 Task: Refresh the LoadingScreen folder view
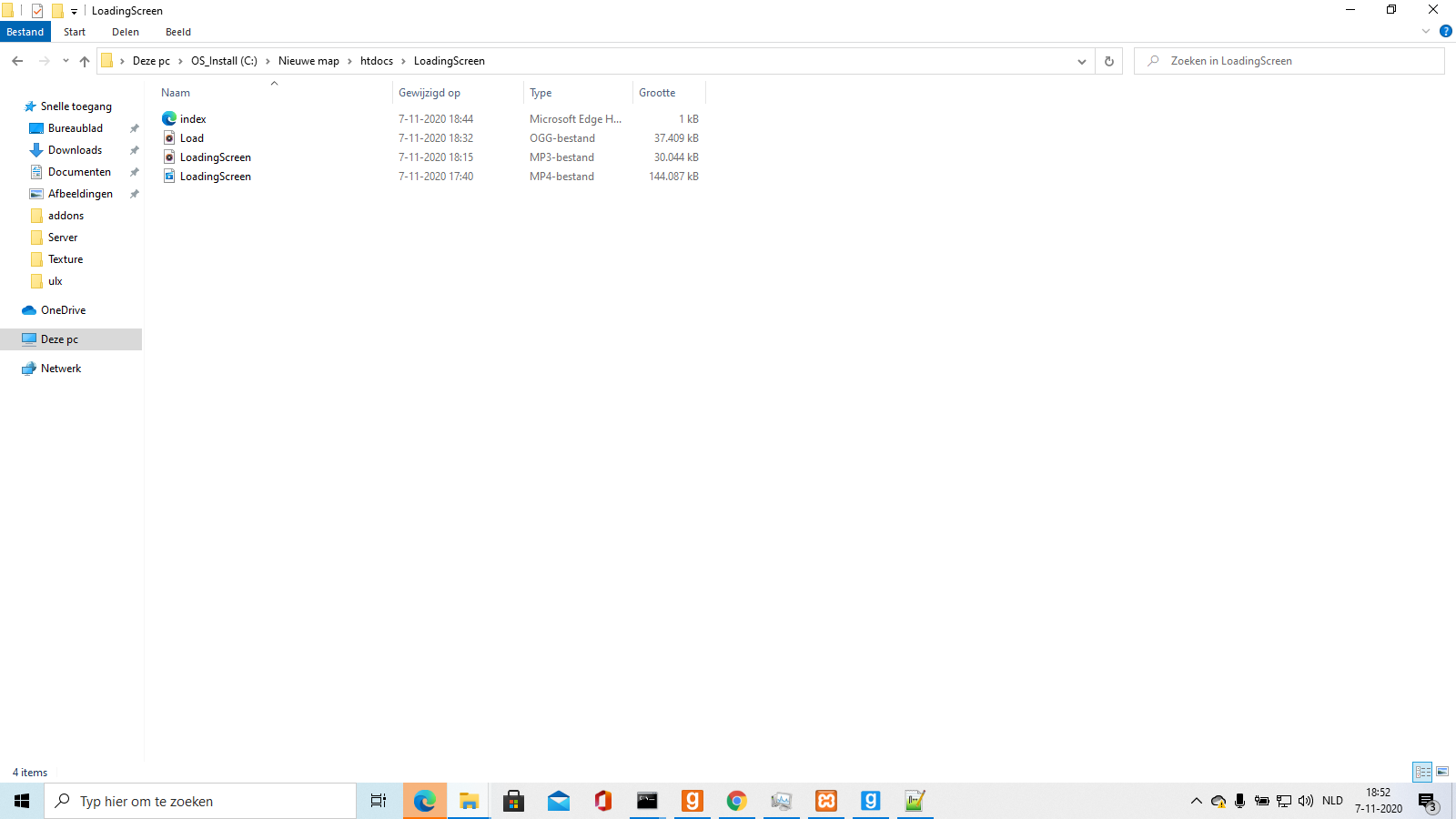[1108, 61]
